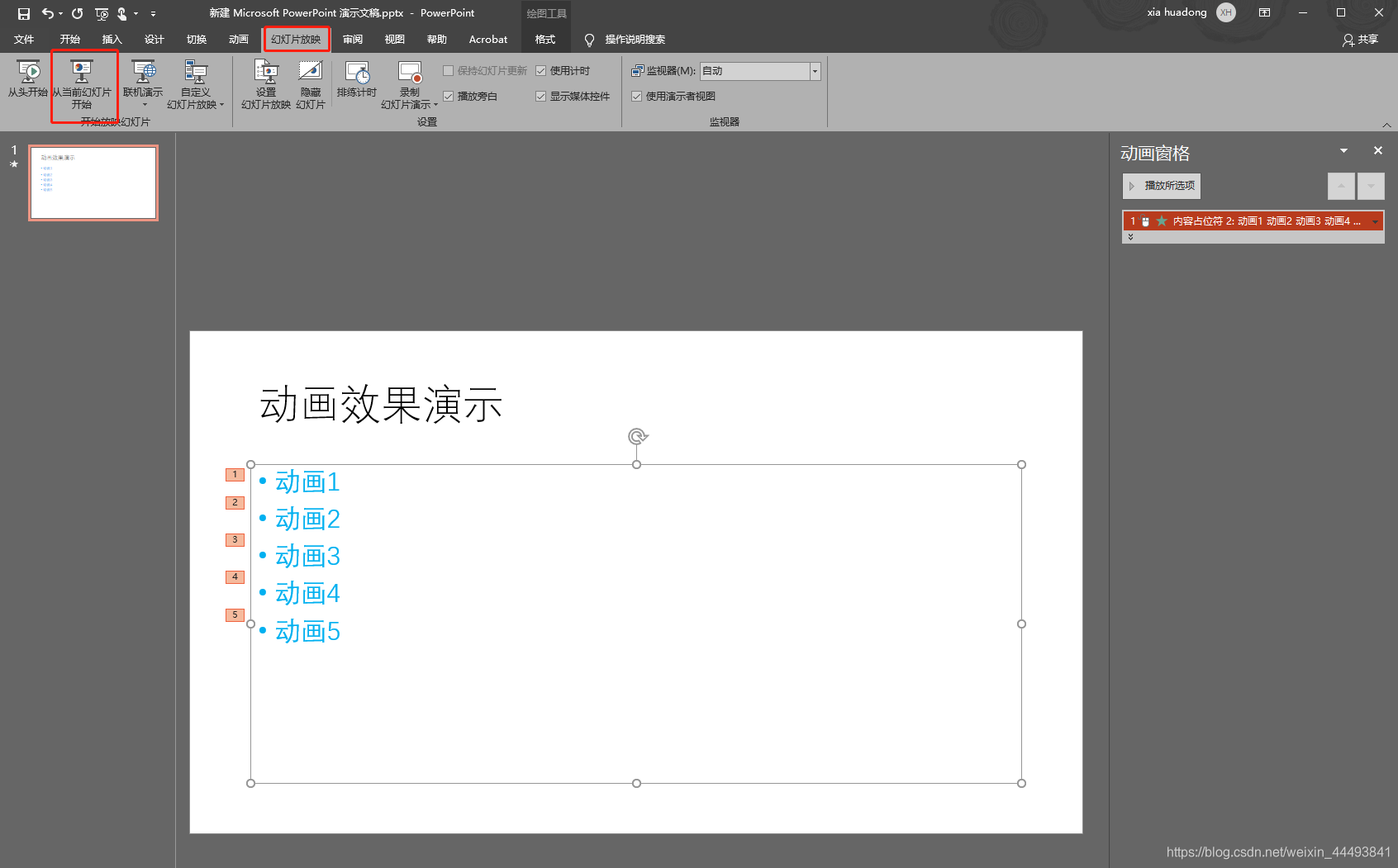The height and width of the screenshot is (868, 1398).
Task: Uncheck the 使用计时 checkbox
Action: (541, 71)
